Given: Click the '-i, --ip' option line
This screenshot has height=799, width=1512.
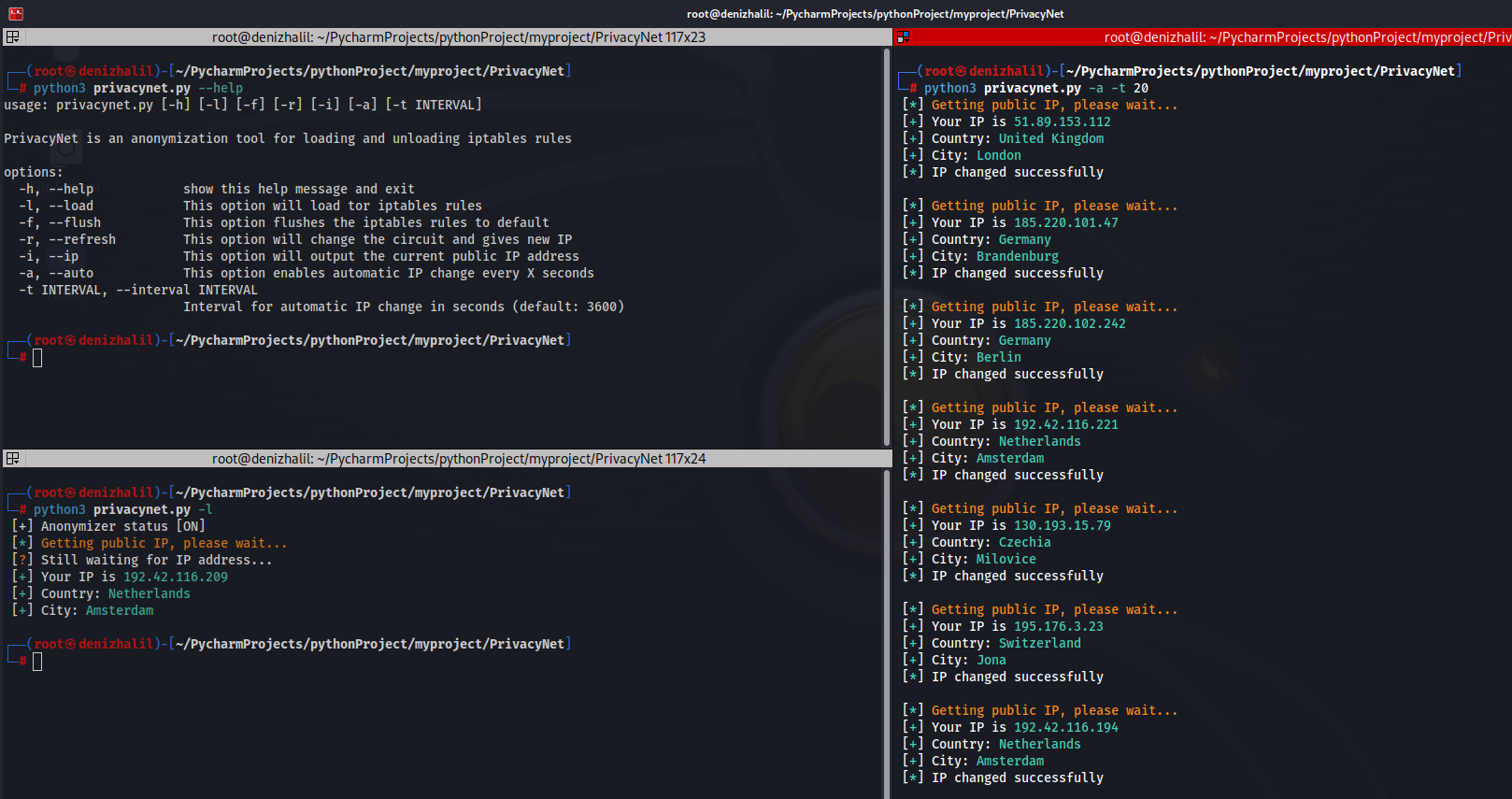Looking at the screenshot, I should point(299,256).
